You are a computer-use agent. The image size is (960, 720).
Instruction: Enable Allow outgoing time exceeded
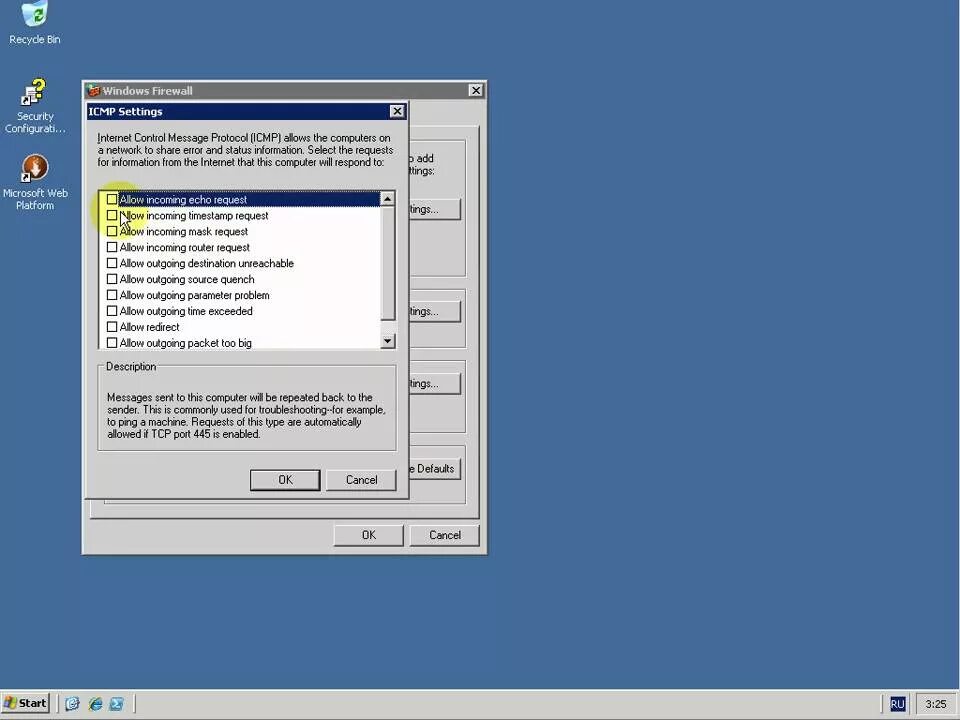pyautogui.click(x=111, y=311)
